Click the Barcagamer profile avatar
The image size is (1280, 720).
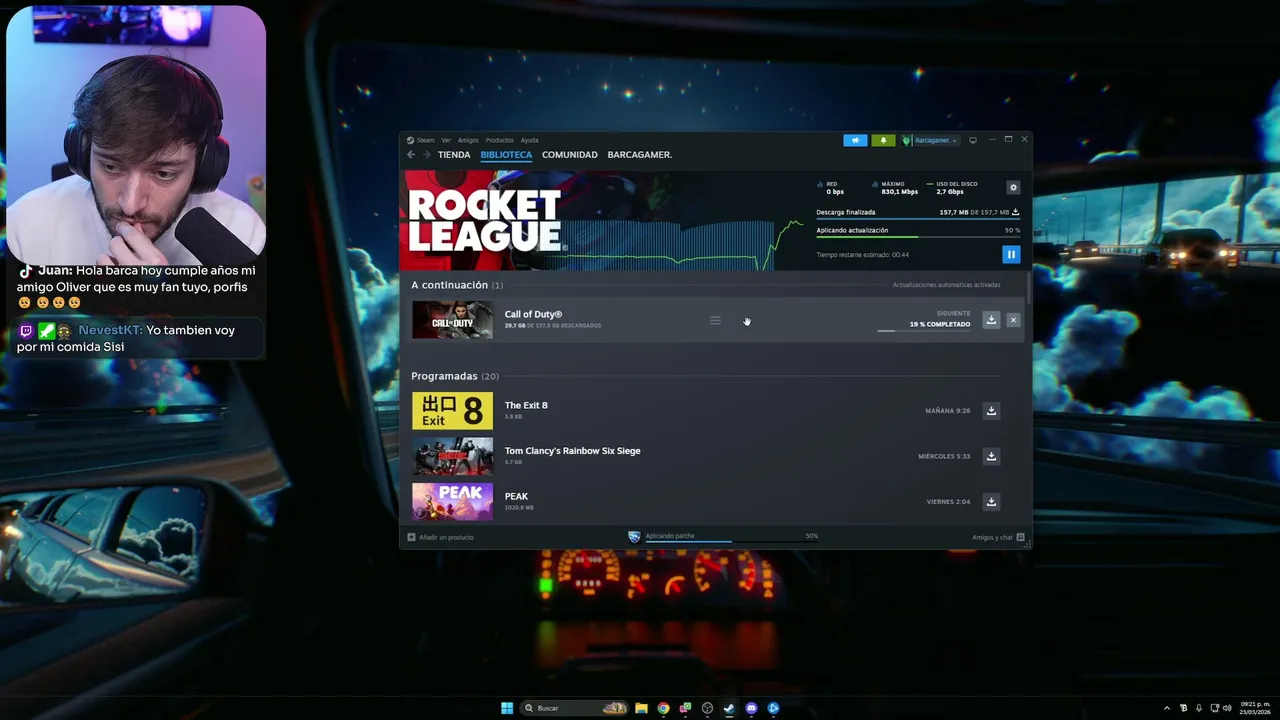[x=906, y=140]
